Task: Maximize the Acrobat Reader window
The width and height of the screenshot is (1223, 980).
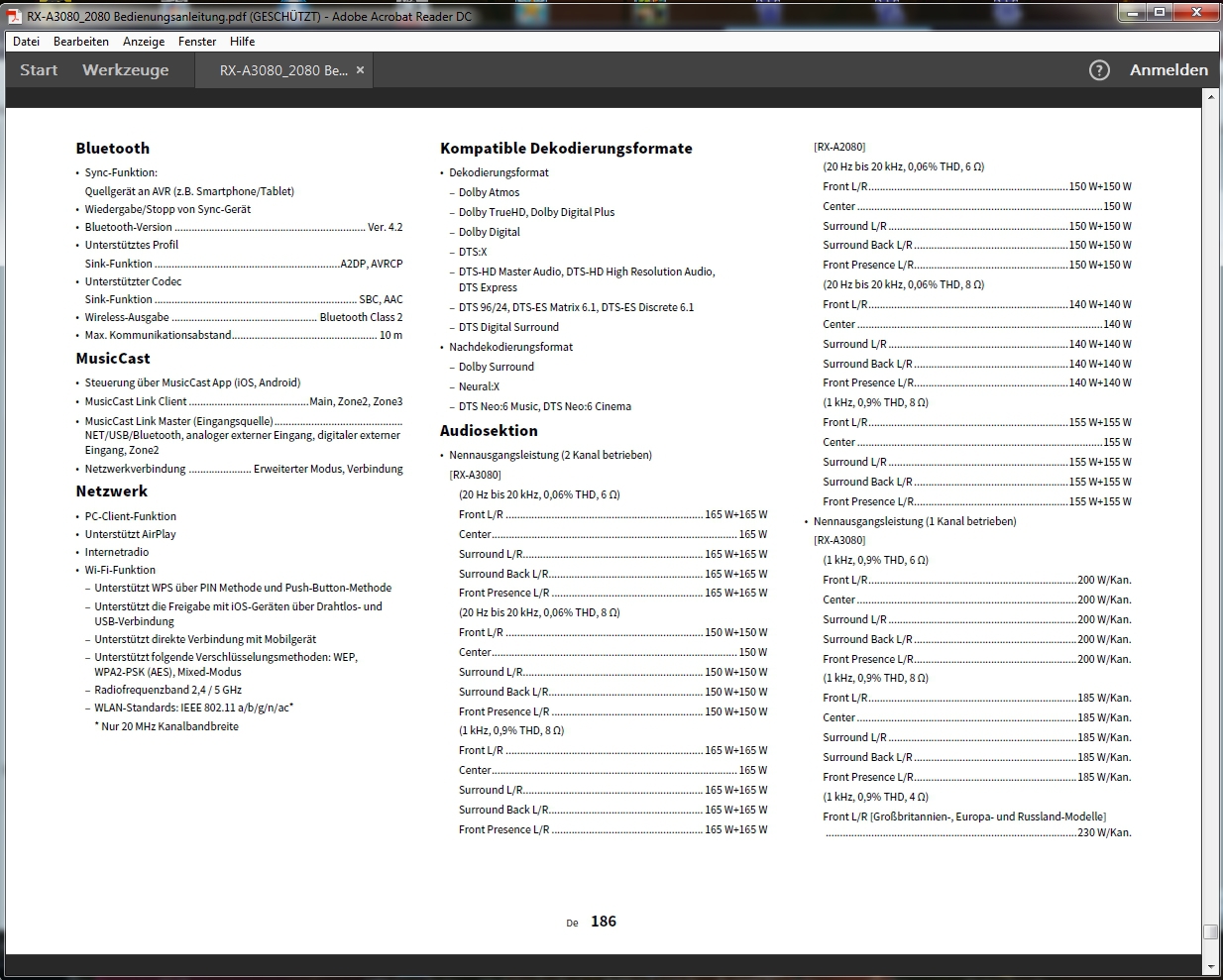Action: click(x=1161, y=13)
